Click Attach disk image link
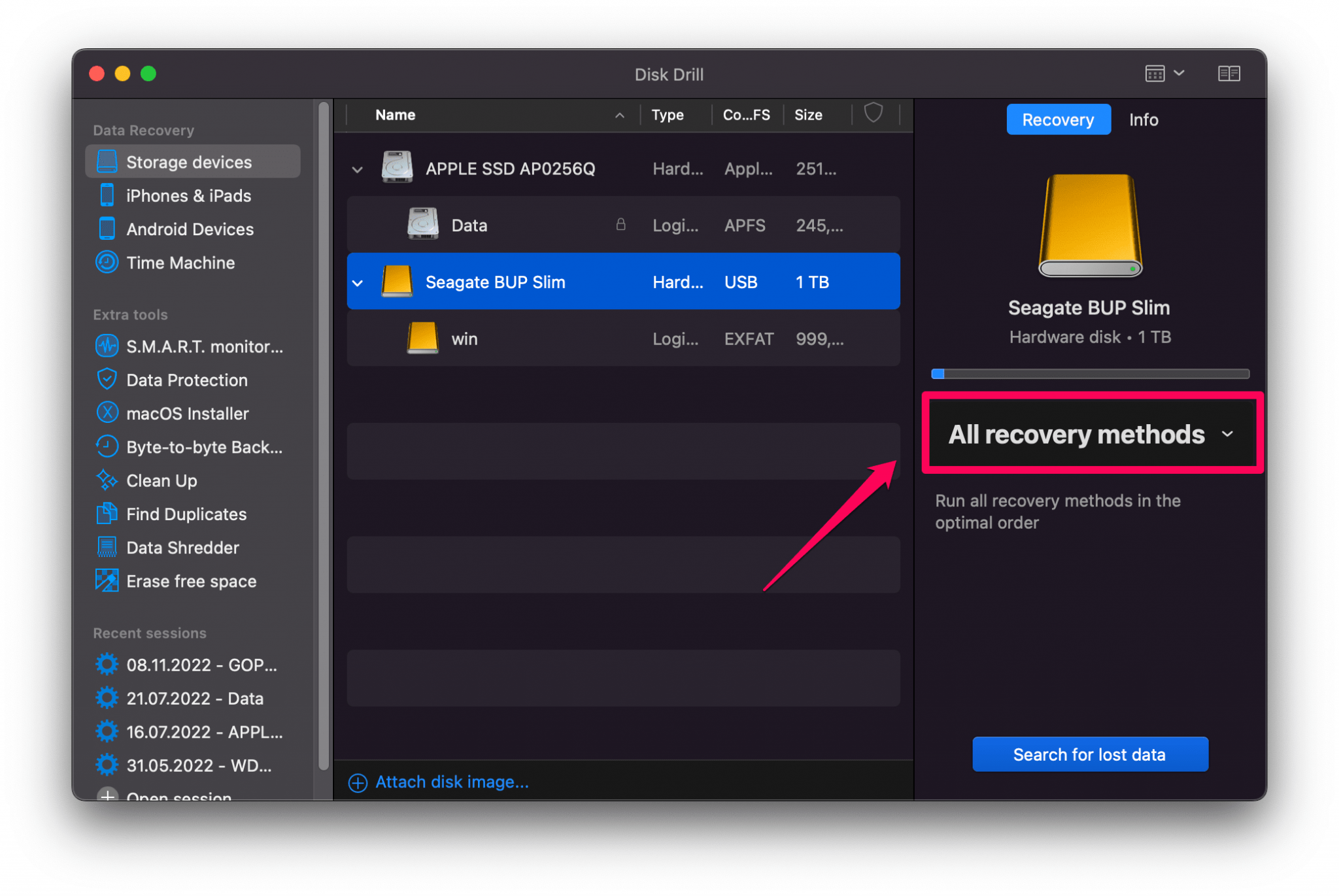1339x896 pixels. point(451,782)
